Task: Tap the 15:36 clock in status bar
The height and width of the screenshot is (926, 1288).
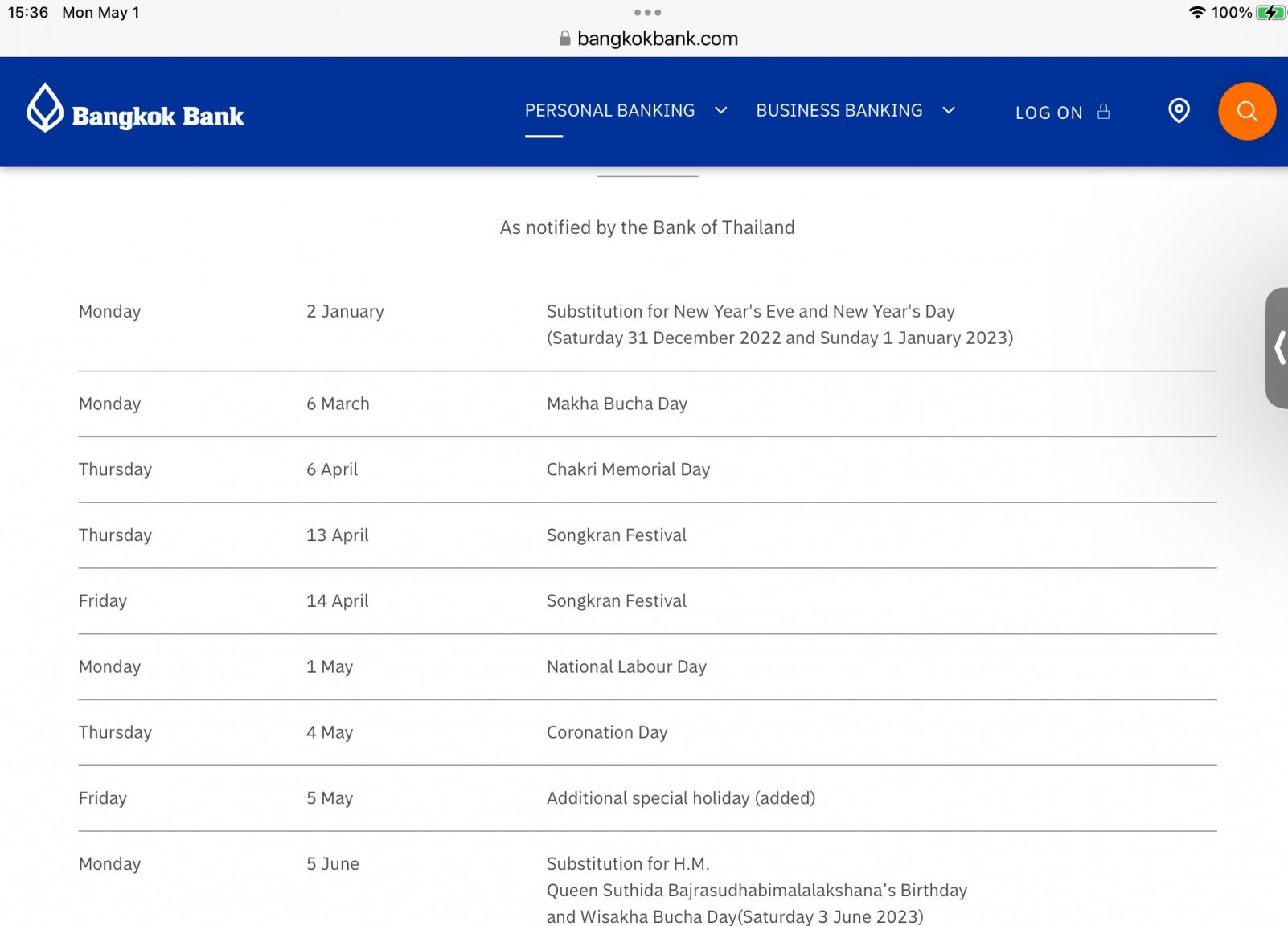Action: click(x=28, y=12)
